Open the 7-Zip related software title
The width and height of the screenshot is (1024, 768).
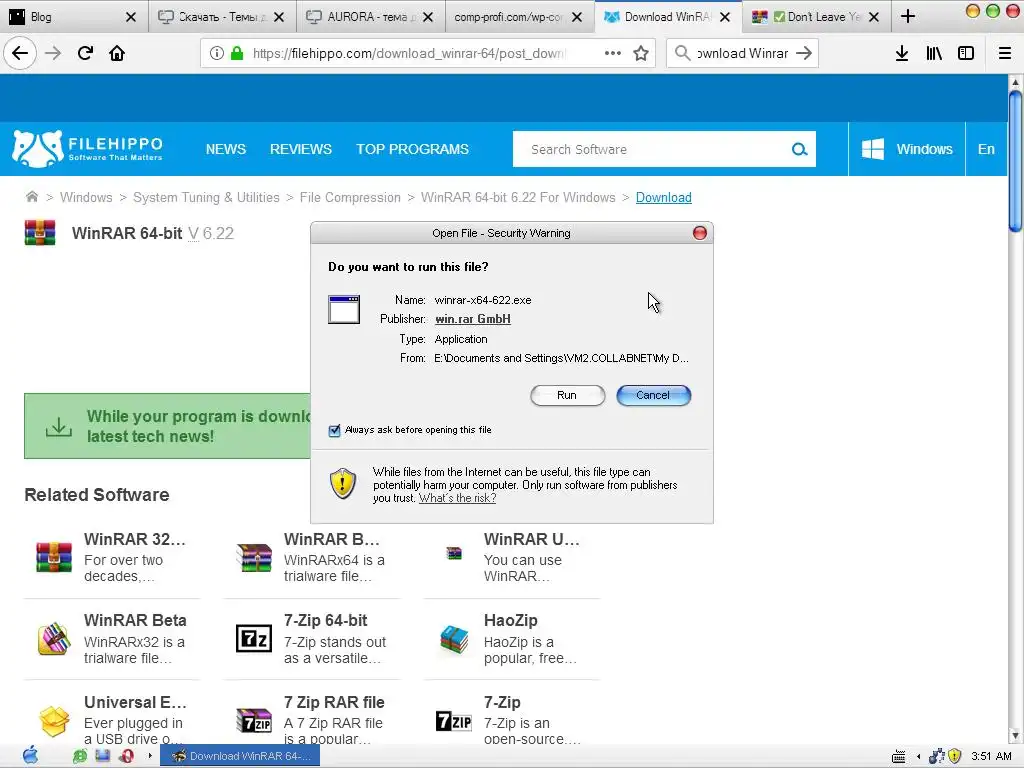coord(502,703)
